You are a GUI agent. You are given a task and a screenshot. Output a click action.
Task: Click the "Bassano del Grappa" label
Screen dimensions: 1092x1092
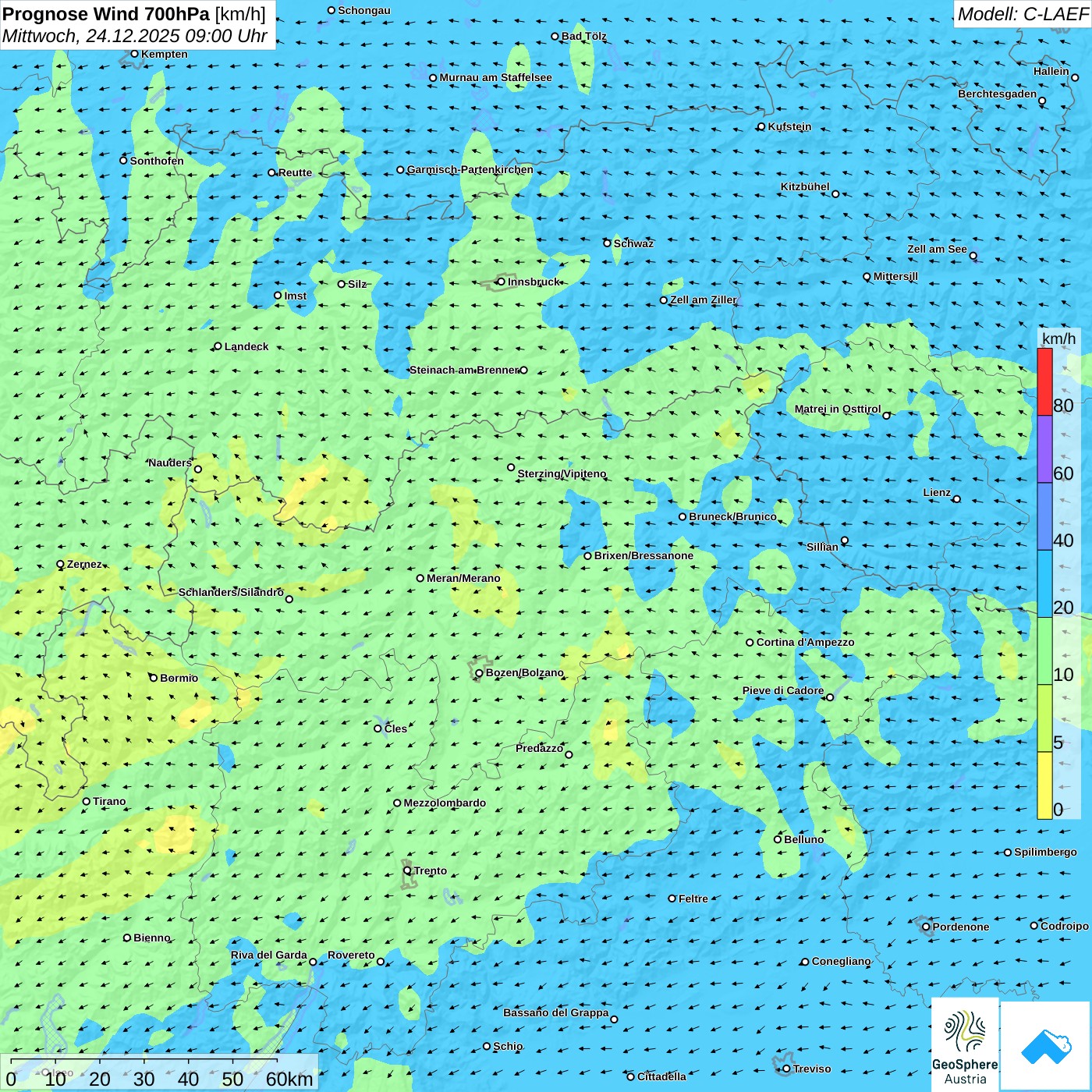click(x=556, y=1012)
